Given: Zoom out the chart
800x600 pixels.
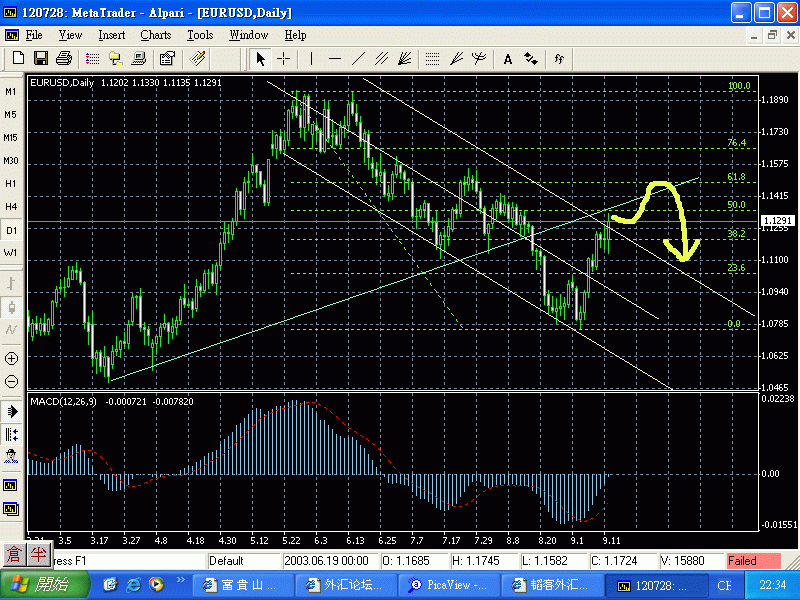Looking at the screenshot, I should click(x=11, y=382).
